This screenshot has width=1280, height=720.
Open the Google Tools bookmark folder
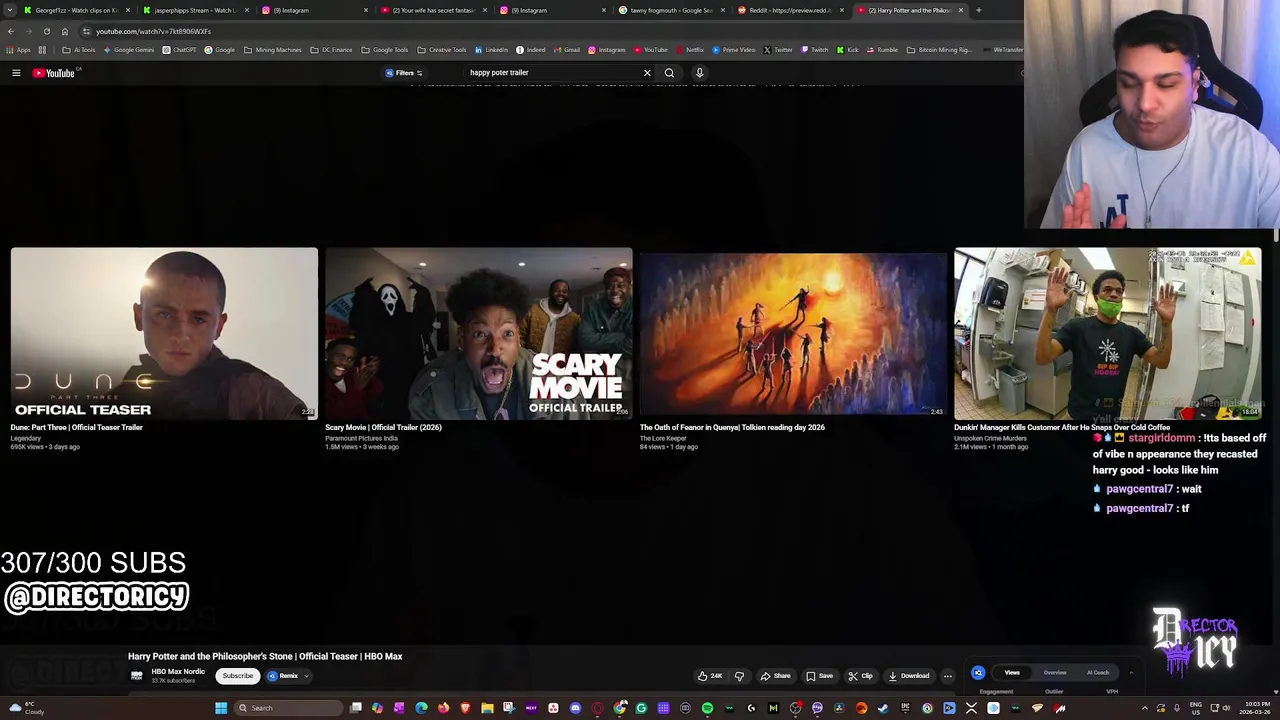[385, 50]
